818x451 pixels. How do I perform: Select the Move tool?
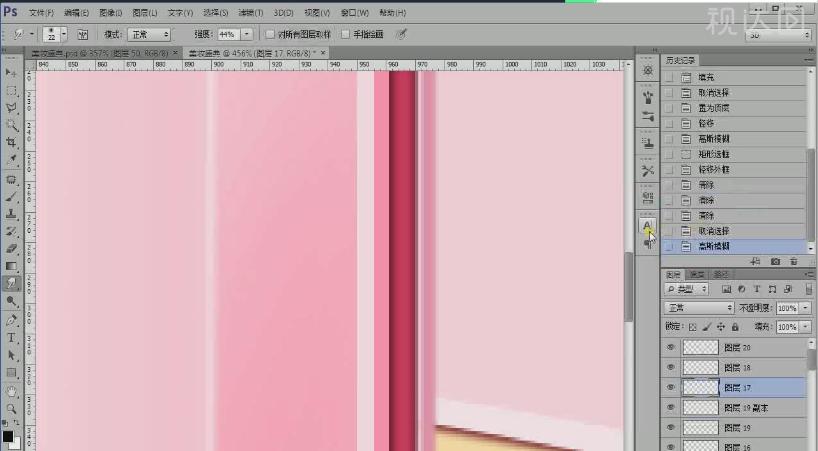[11, 72]
